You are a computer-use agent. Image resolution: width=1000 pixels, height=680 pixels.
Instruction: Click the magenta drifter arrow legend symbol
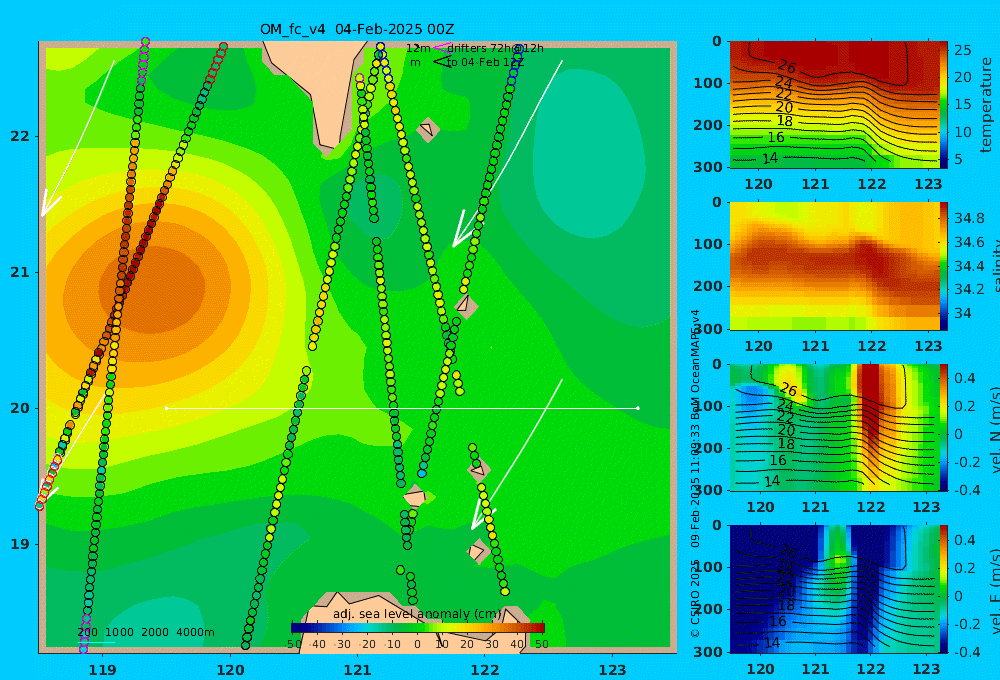point(441,47)
